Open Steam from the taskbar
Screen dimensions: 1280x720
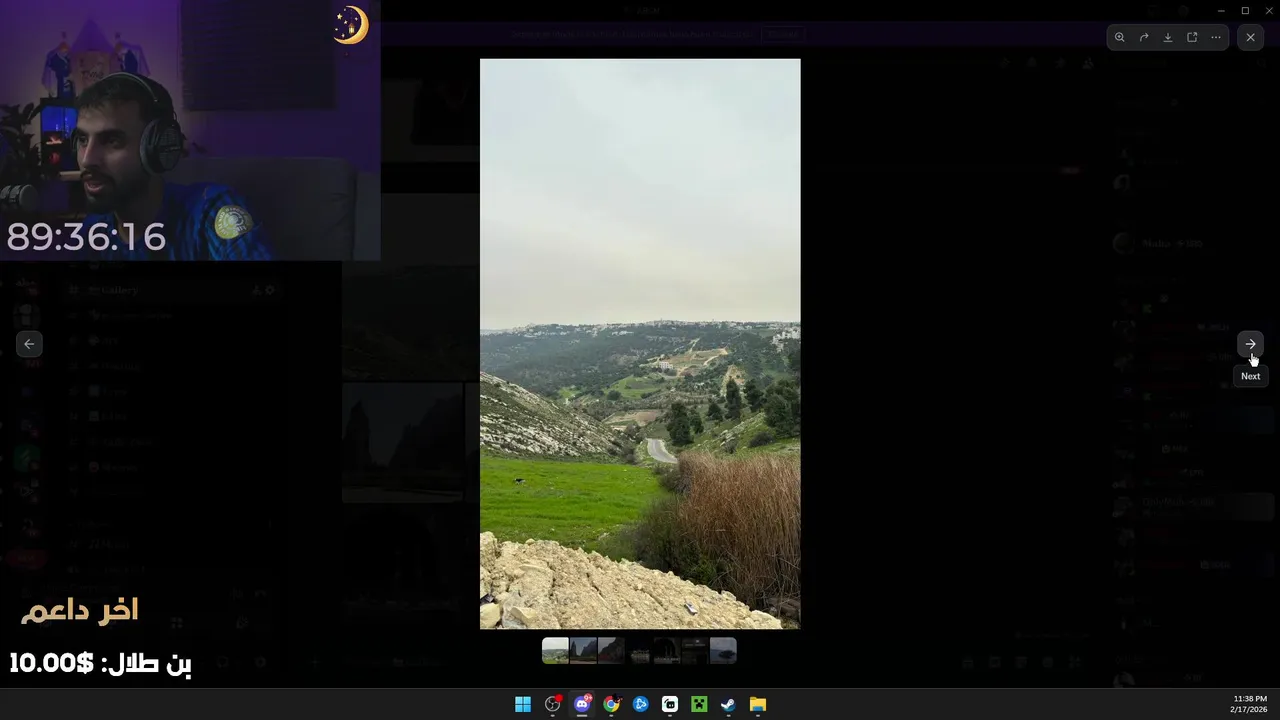coord(729,705)
